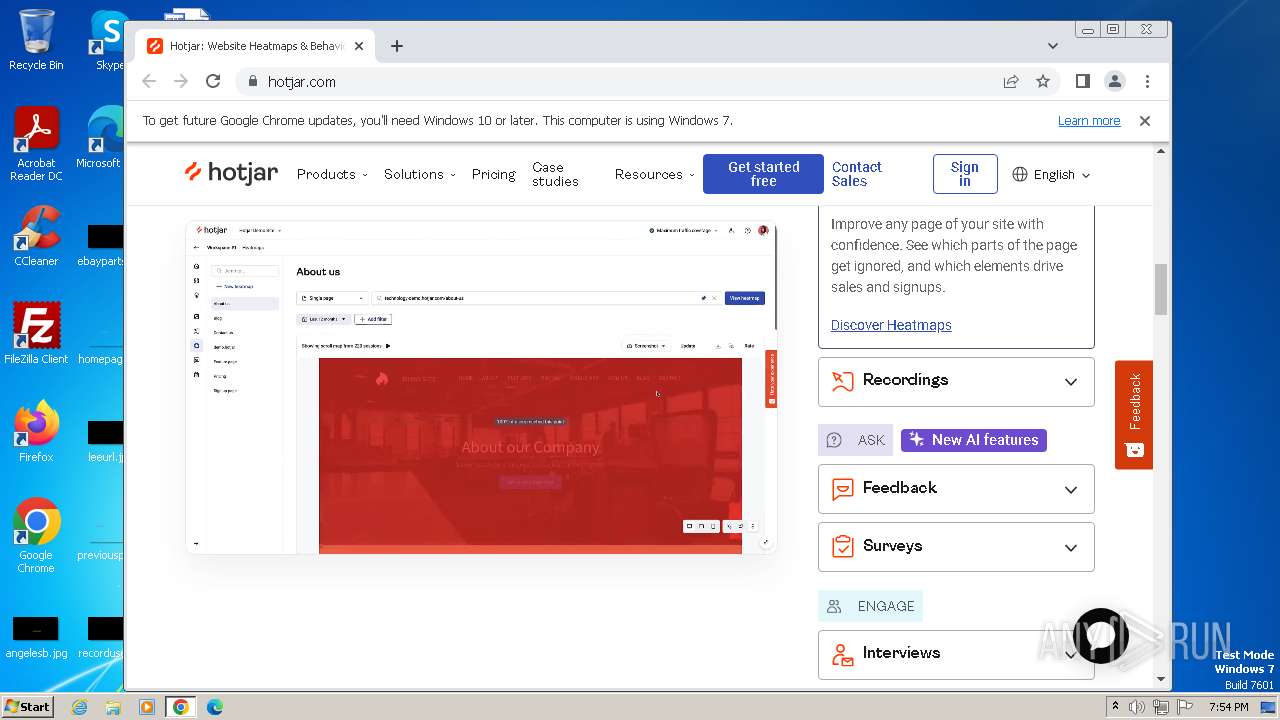1280x720 pixels.
Task: Click the New AI features badge
Action: point(974,440)
